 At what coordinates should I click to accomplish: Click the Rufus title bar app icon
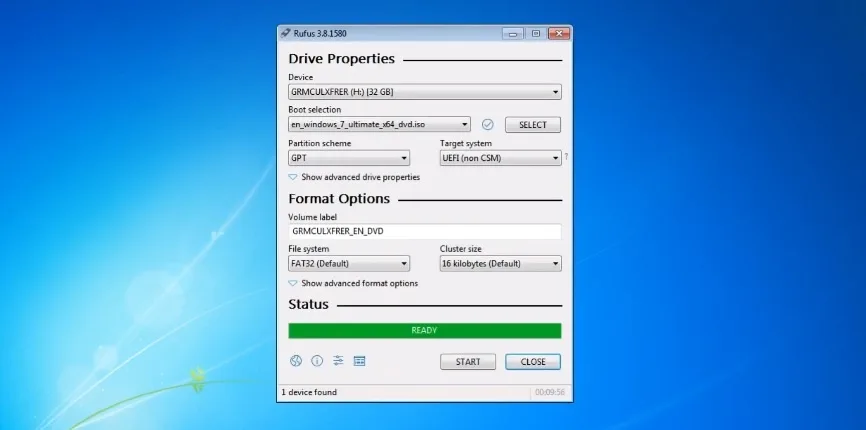(x=285, y=33)
